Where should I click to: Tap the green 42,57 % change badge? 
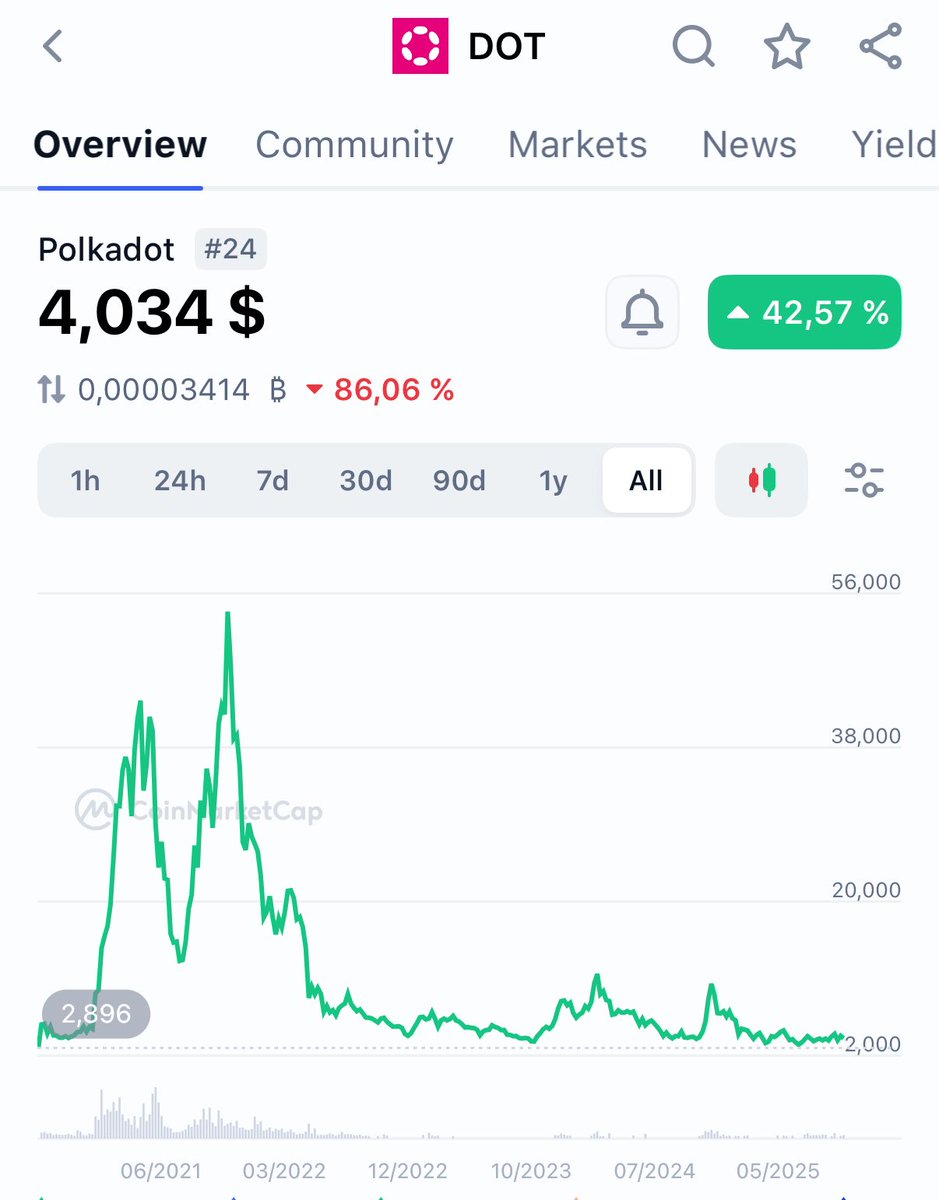point(804,312)
